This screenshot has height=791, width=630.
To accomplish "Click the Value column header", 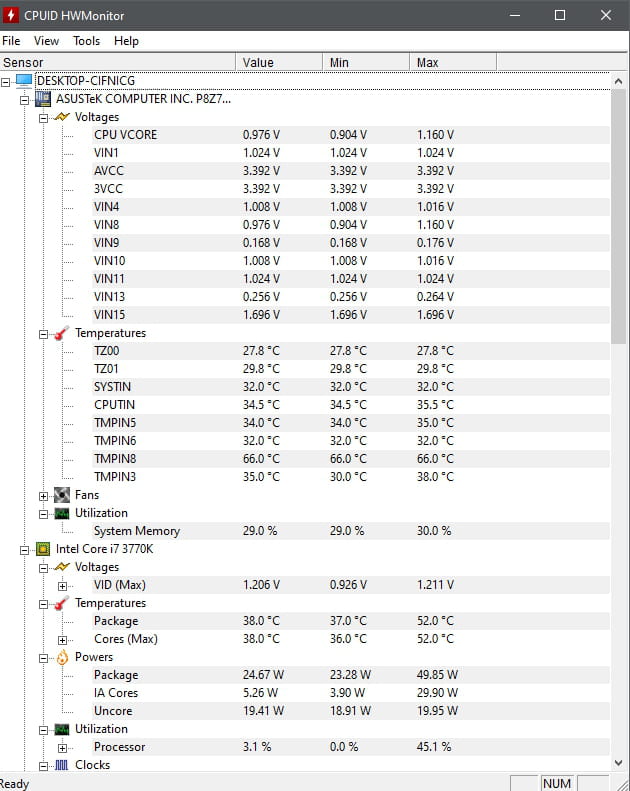I will click(x=279, y=63).
